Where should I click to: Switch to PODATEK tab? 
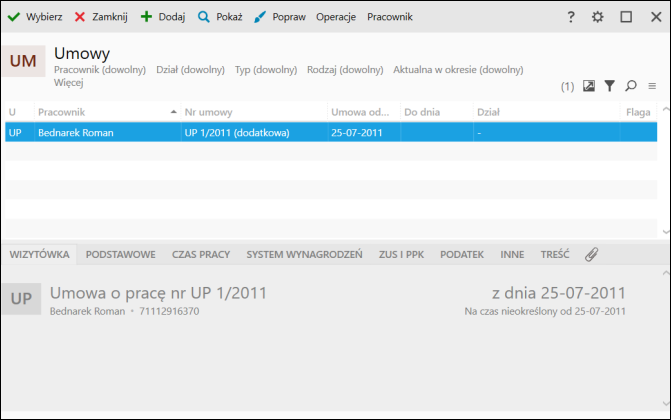click(x=462, y=255)
